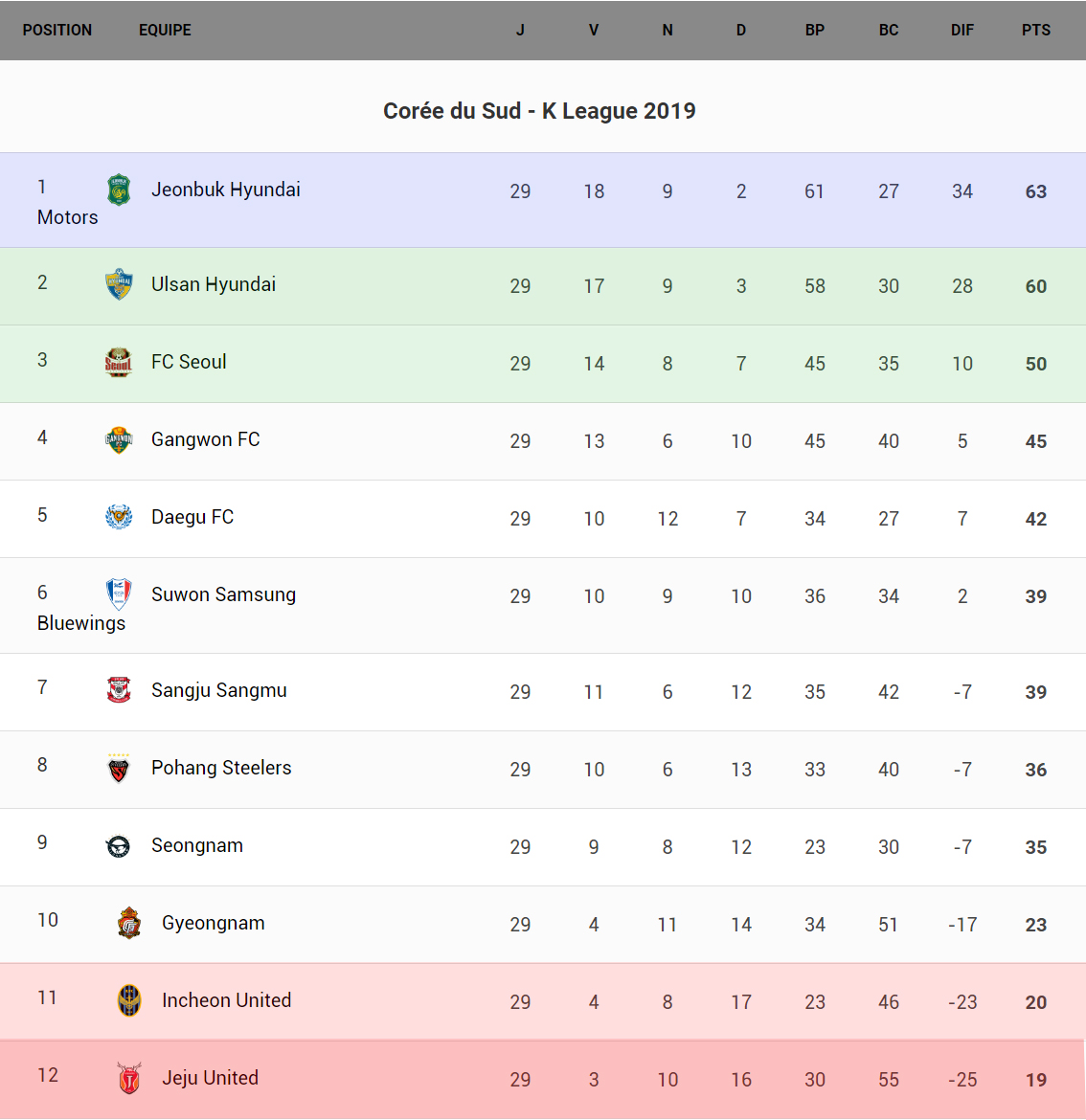Click the Jeonbuk Hyundai Motors club crest
Screen dimensions: 1086x1120
[x=119, y=190]
